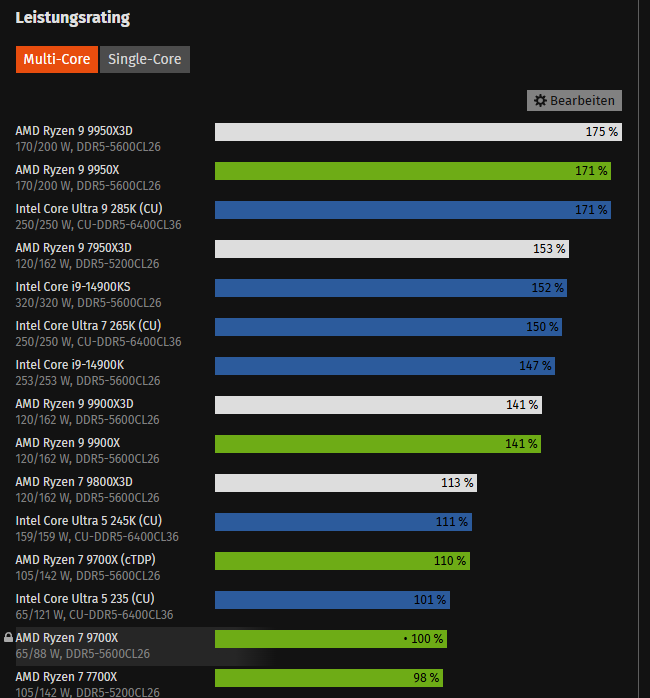Click the 152 % bar of i9-14900KS
The width and height of the screenshot is (650, 698).
391,288
